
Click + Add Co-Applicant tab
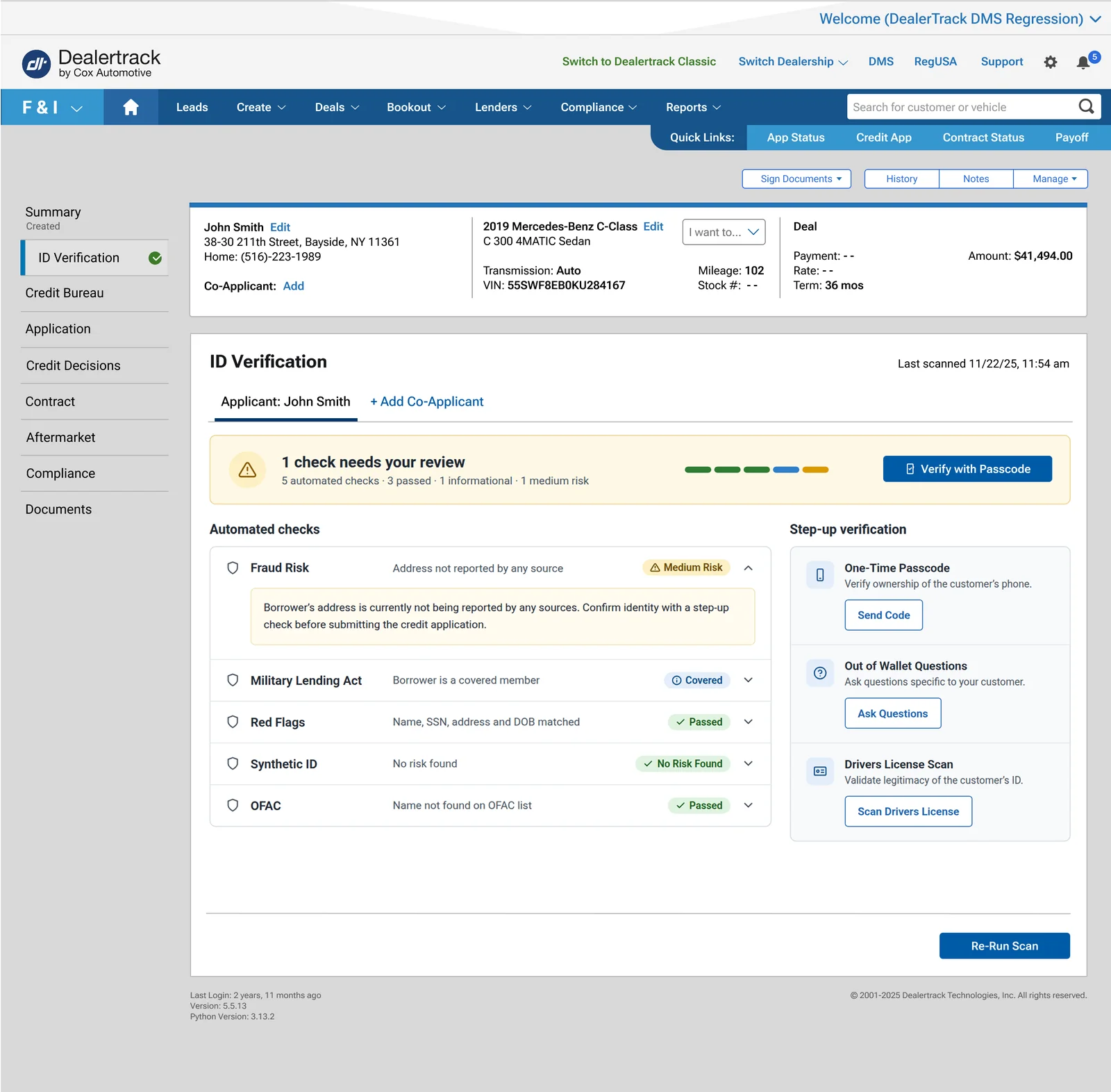coord(426,402)
